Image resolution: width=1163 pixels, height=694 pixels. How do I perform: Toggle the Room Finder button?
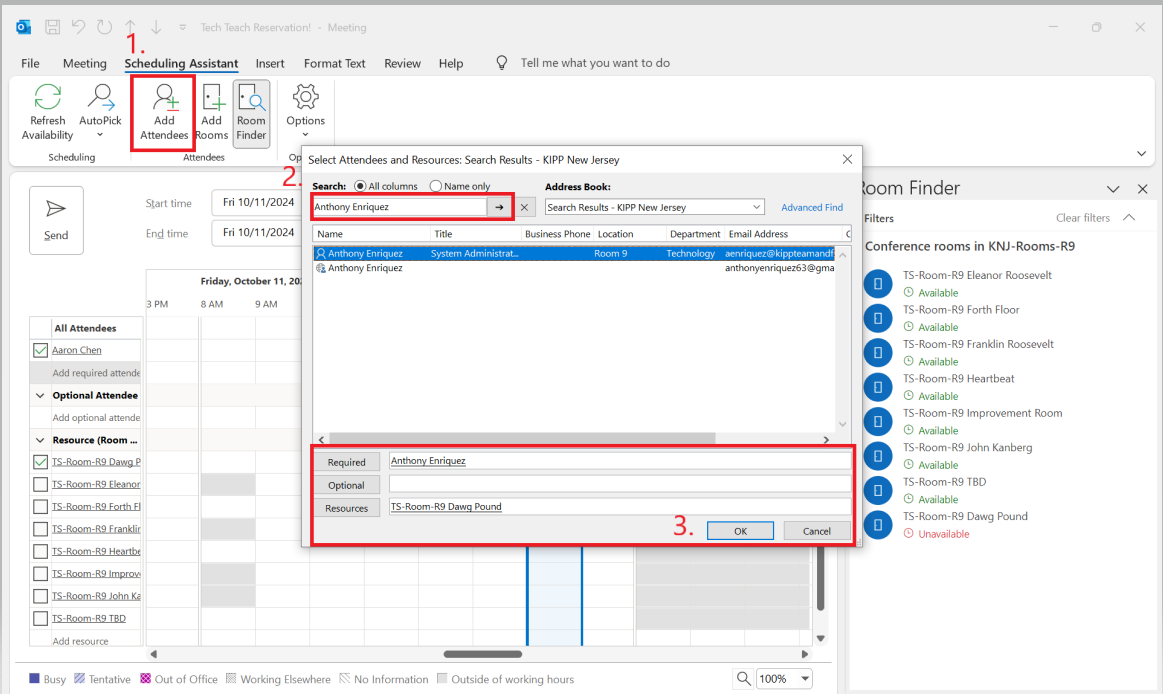[251, 113]
